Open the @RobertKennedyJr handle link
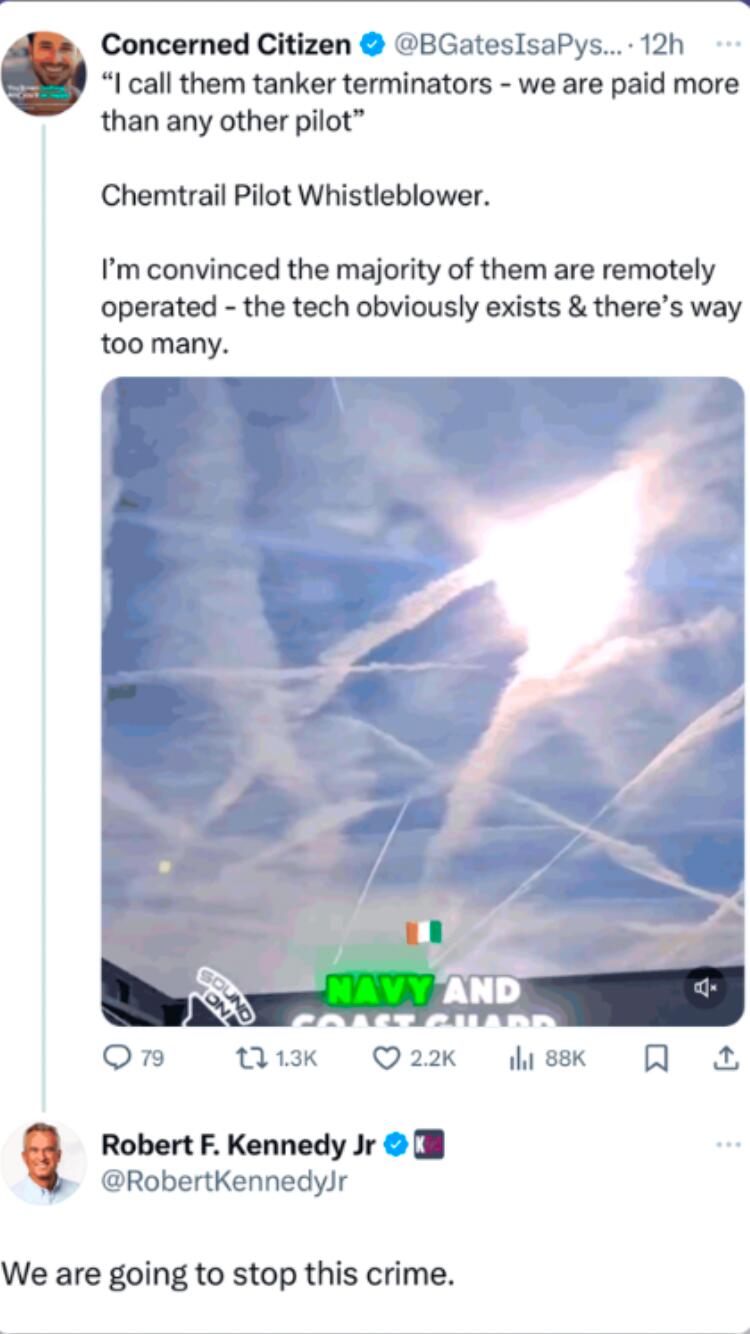Image resolution: width=750 pixels, height=1334 pixels. click(224, 1181)
